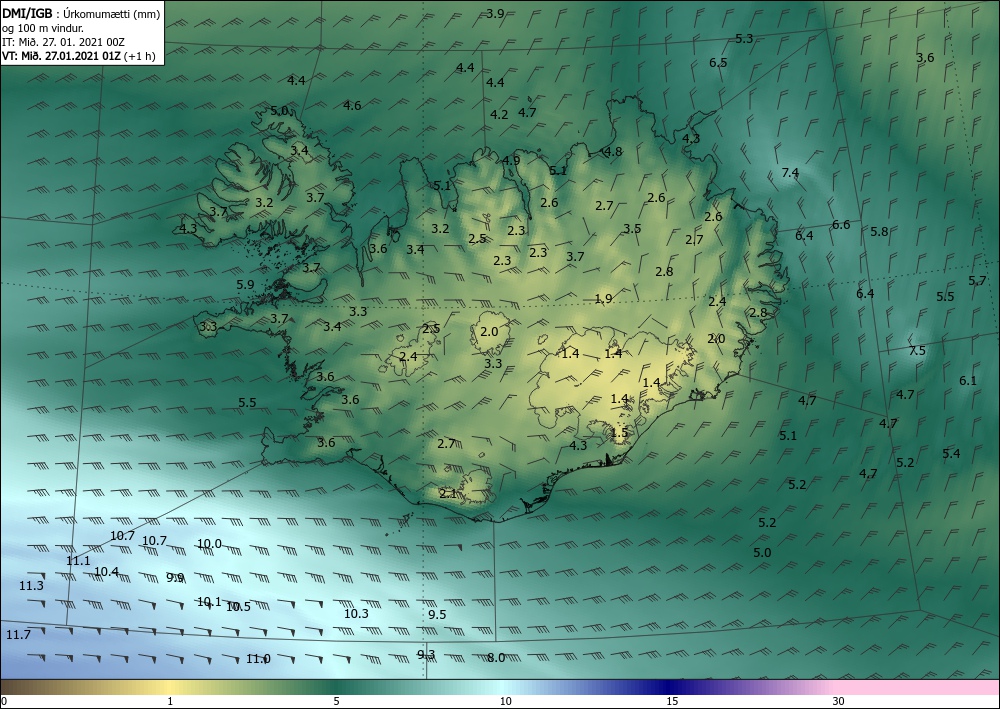Click the 5.7 value near the right edge
Screen dimensions: 1000x709
point(977,281)
